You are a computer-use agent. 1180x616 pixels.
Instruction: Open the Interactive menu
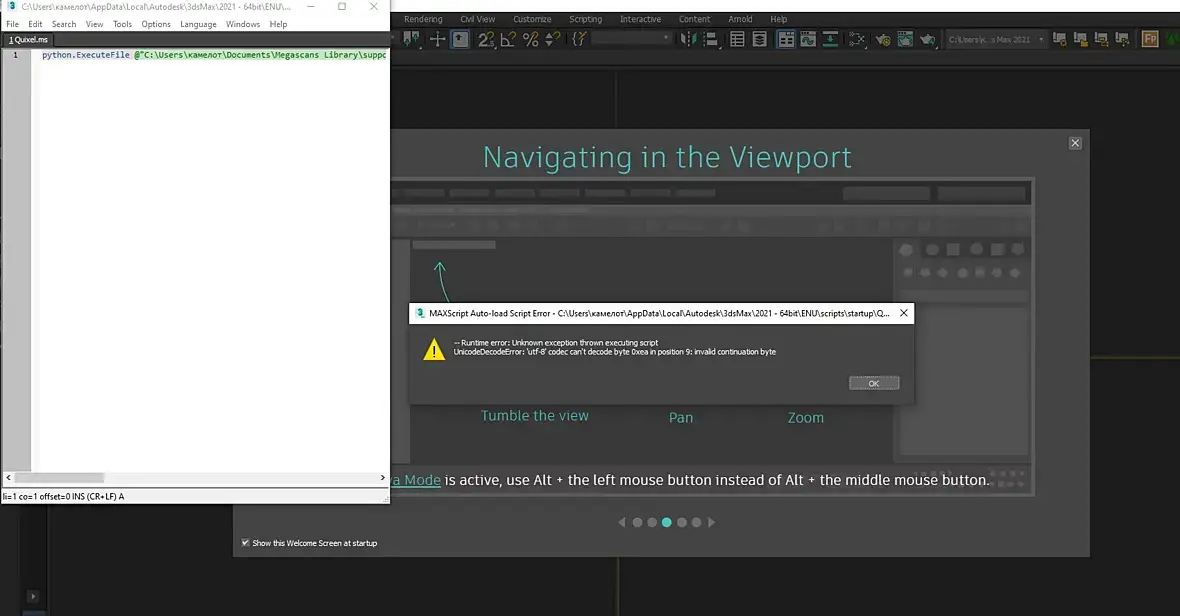click(x=640, y=19)
